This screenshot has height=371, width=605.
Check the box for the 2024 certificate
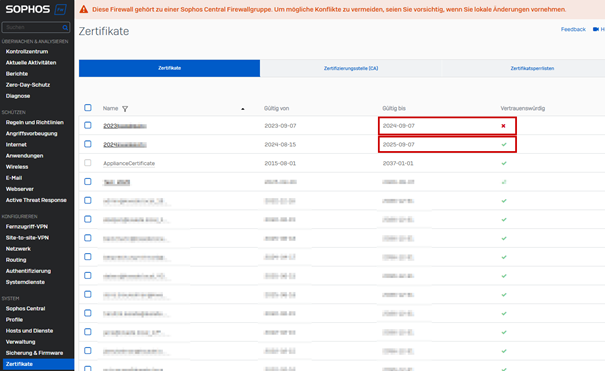[x=88, y=144]
